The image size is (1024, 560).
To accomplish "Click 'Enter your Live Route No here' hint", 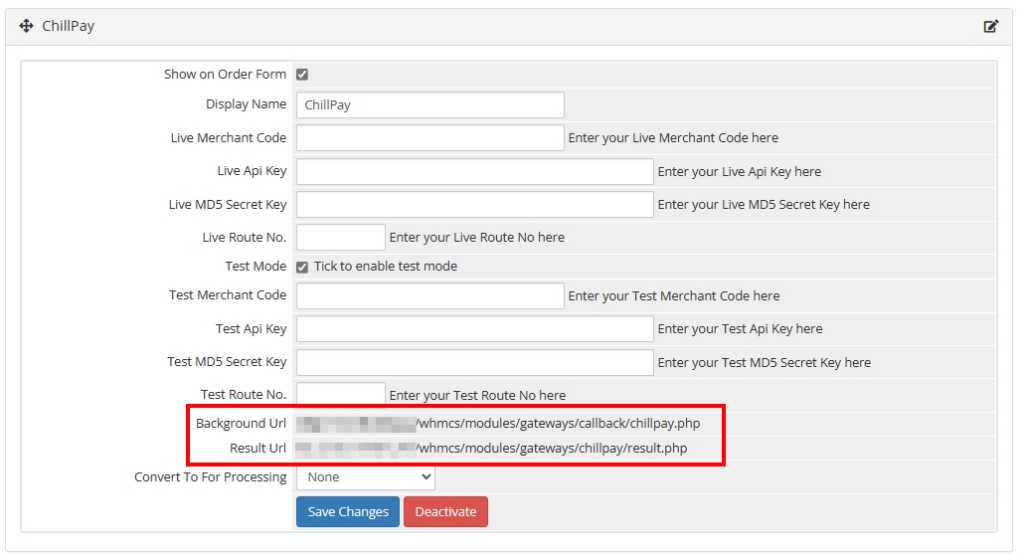I will click(x=477, y=238).
